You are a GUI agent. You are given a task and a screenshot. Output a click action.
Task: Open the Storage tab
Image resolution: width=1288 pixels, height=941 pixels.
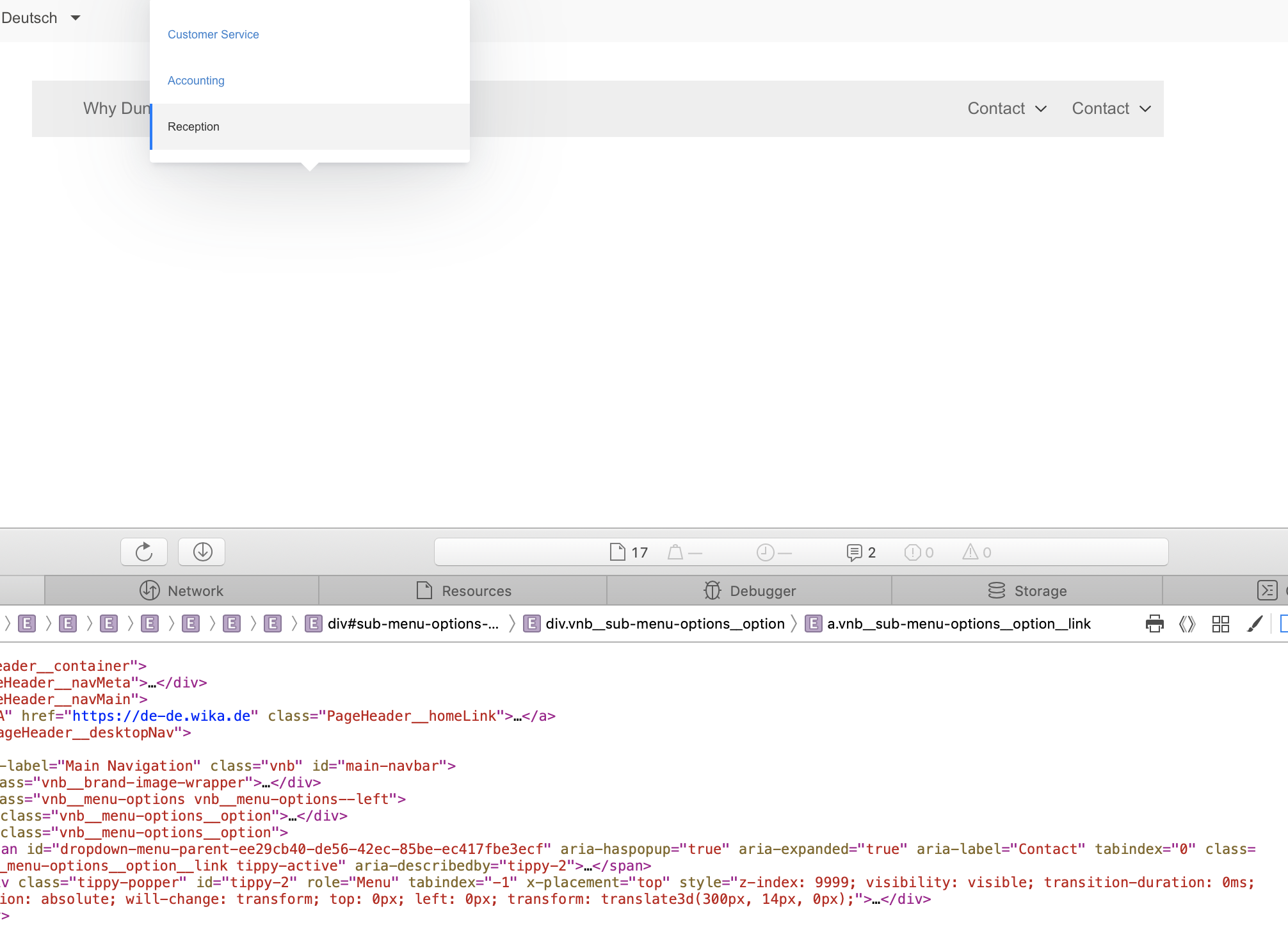click(x=1027, y=590)
